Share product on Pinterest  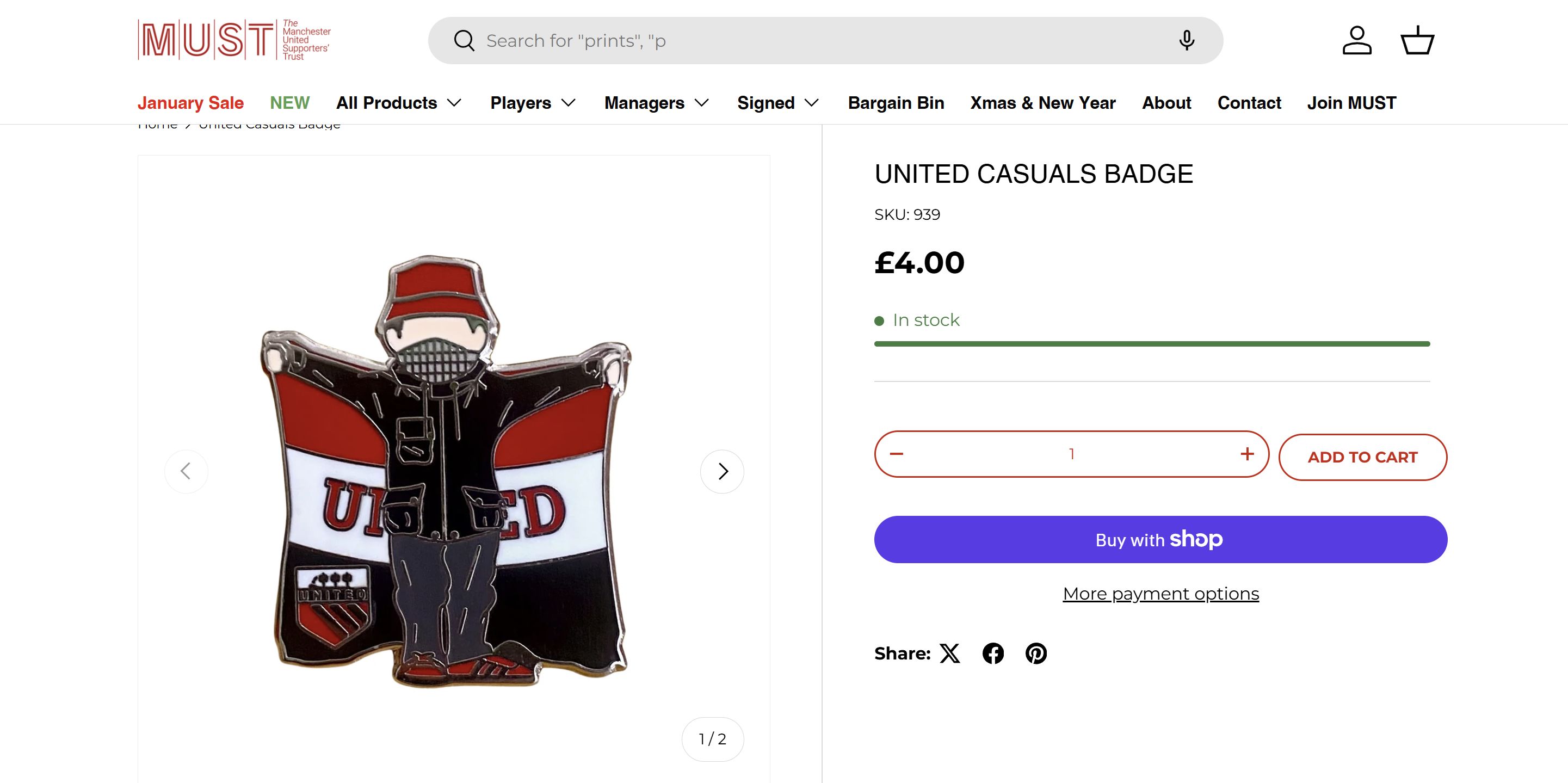tap(1036, 653)
